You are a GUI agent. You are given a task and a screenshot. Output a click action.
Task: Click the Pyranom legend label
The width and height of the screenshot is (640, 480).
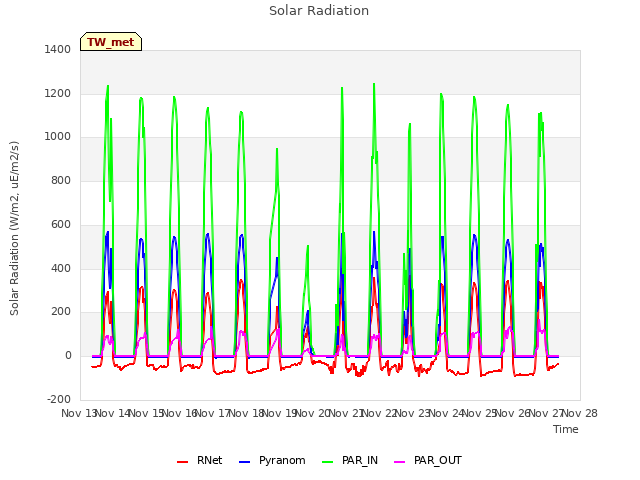pyautogui.click(x=282, y=460)
